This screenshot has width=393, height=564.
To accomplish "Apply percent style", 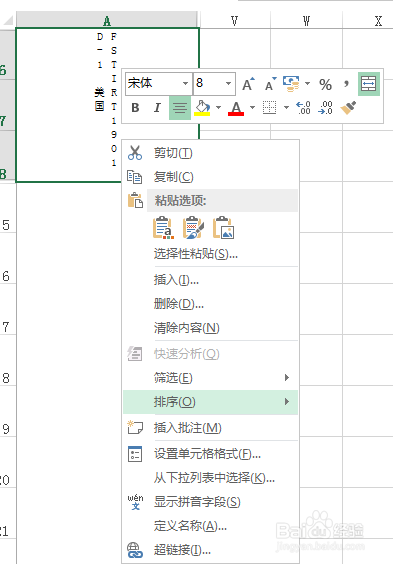I will coord(325,85).
